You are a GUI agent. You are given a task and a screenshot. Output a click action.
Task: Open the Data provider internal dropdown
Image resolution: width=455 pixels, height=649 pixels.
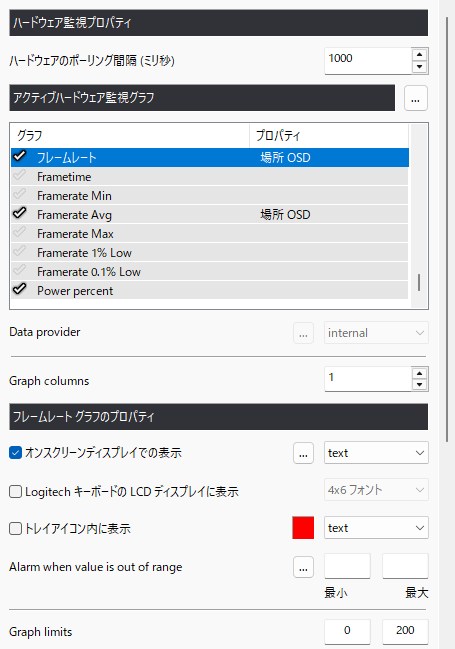coord(376,333)
